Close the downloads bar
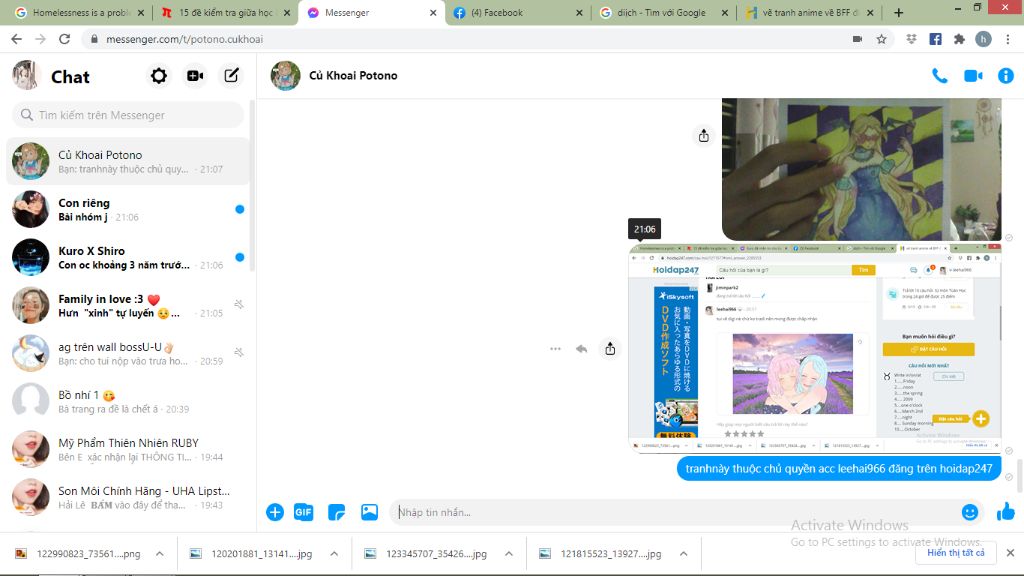This screenshot has height=576, width=1024. pyautogui.click(x=1010, y=553)
